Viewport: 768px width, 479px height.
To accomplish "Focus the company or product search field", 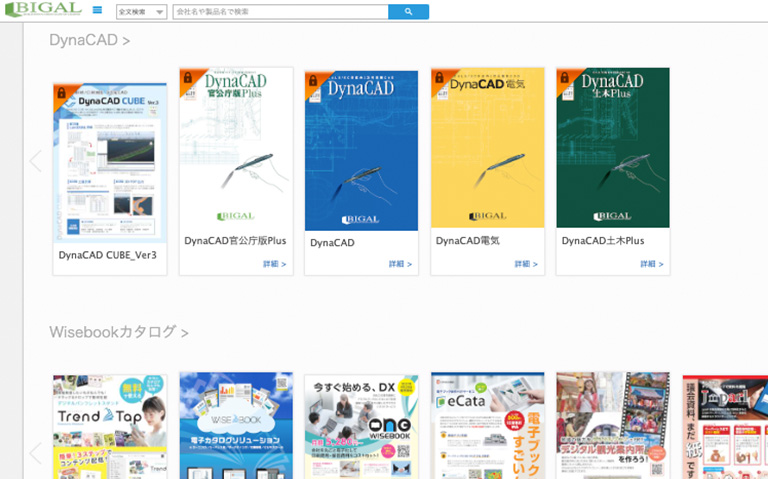I will click(280, 12).
